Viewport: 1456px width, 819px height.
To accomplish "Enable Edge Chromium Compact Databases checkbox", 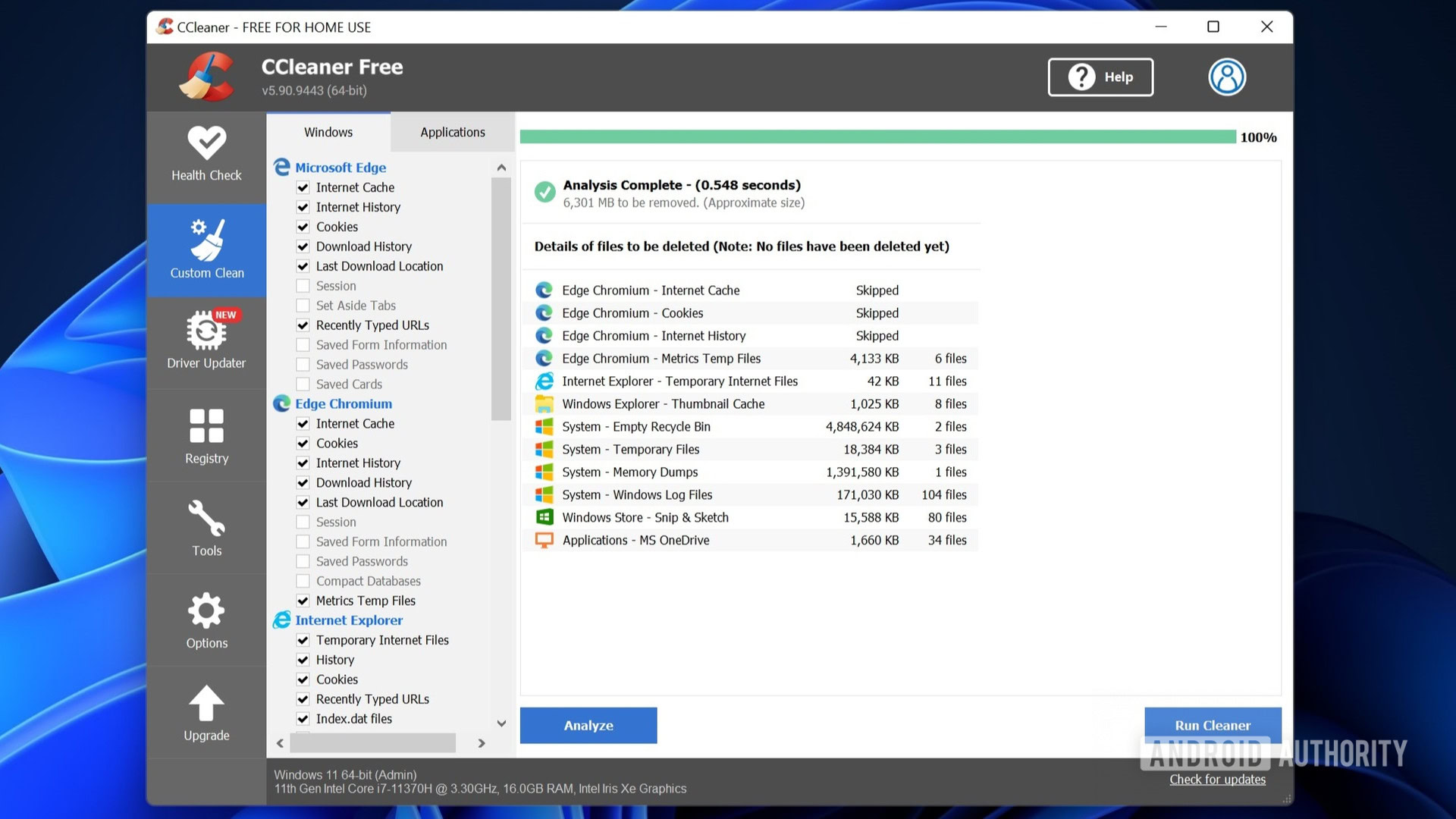I will (303, 581).
